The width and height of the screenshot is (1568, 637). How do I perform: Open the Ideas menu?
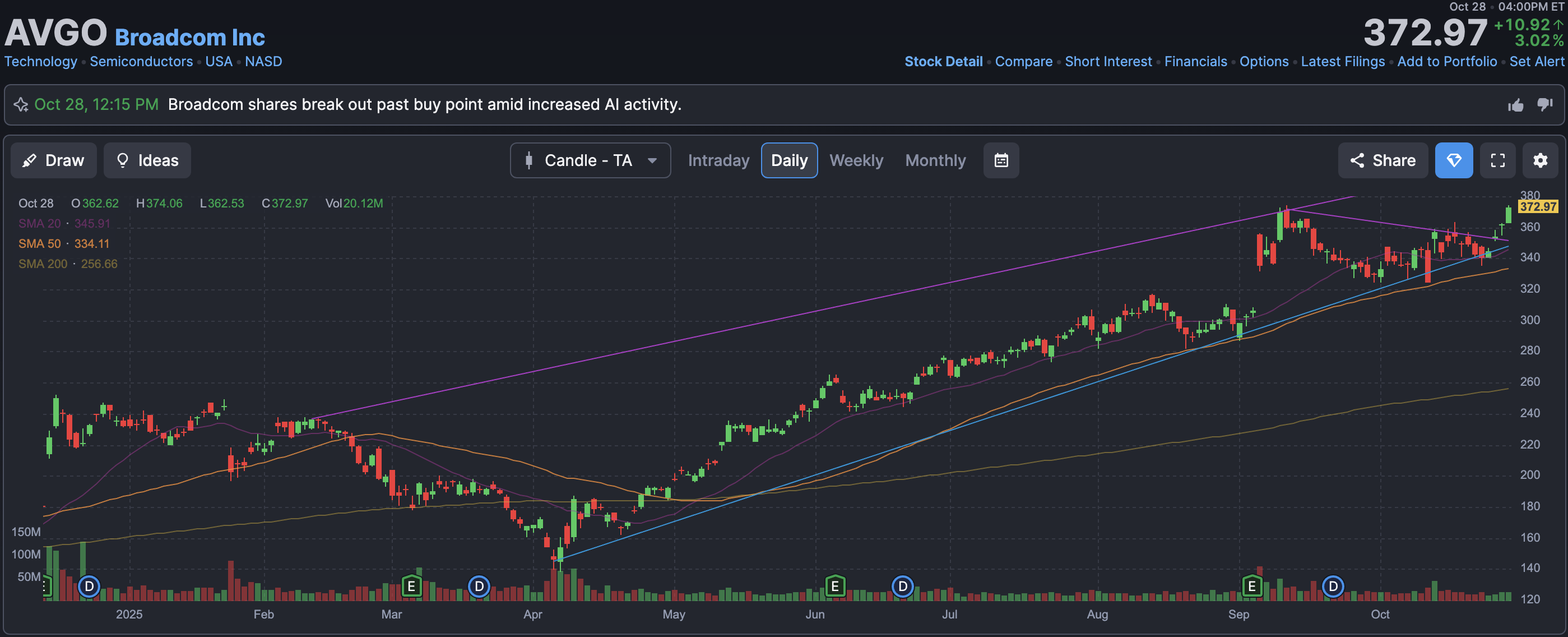click(x=147, y=161)
